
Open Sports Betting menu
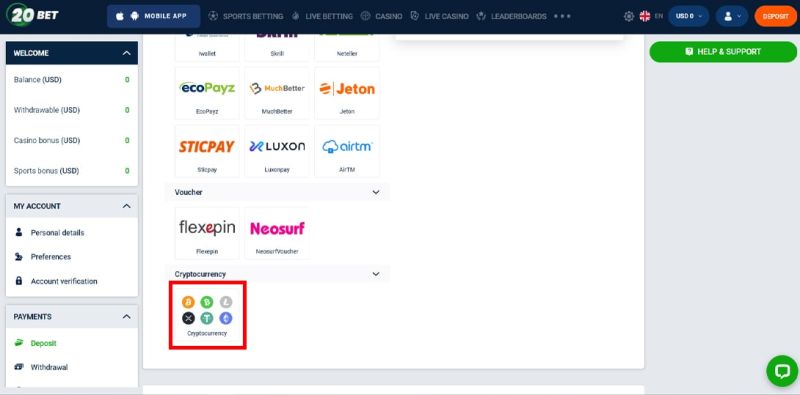pos(246,16)
